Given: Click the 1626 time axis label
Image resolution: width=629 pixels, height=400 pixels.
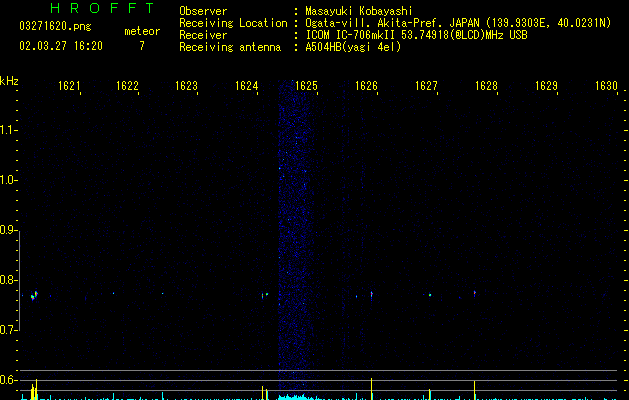Looking at the screenshot, I should [366, 86].
